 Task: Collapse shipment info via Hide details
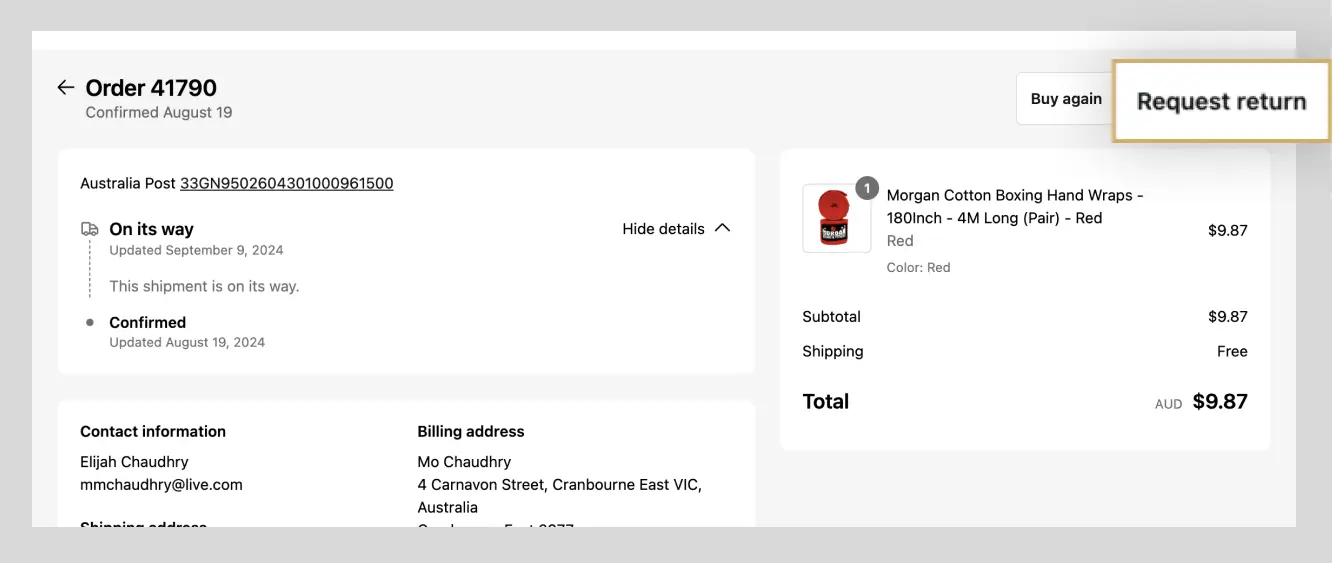(663, 229)
